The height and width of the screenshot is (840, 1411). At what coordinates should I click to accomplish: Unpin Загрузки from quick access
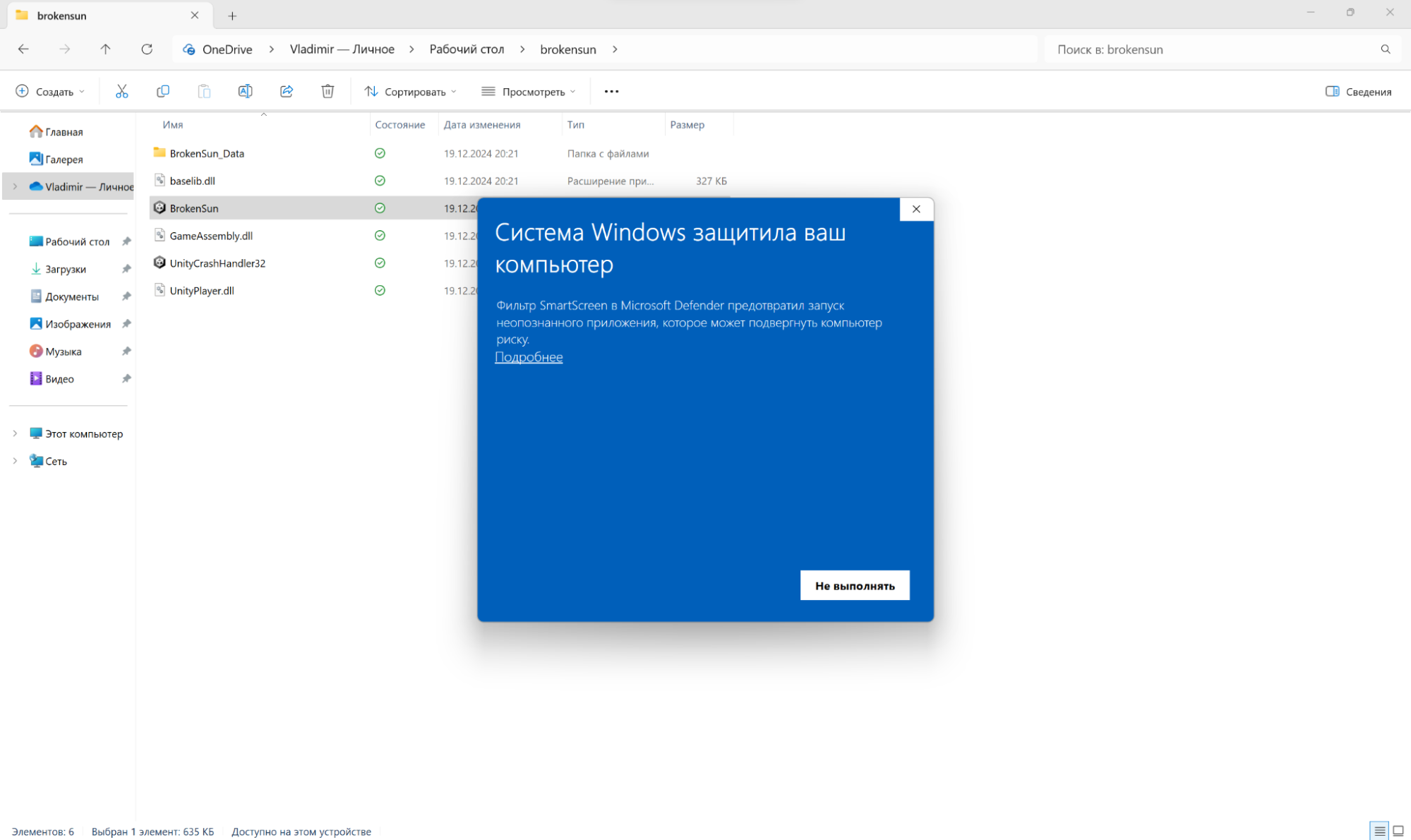[x=126, y=269]
